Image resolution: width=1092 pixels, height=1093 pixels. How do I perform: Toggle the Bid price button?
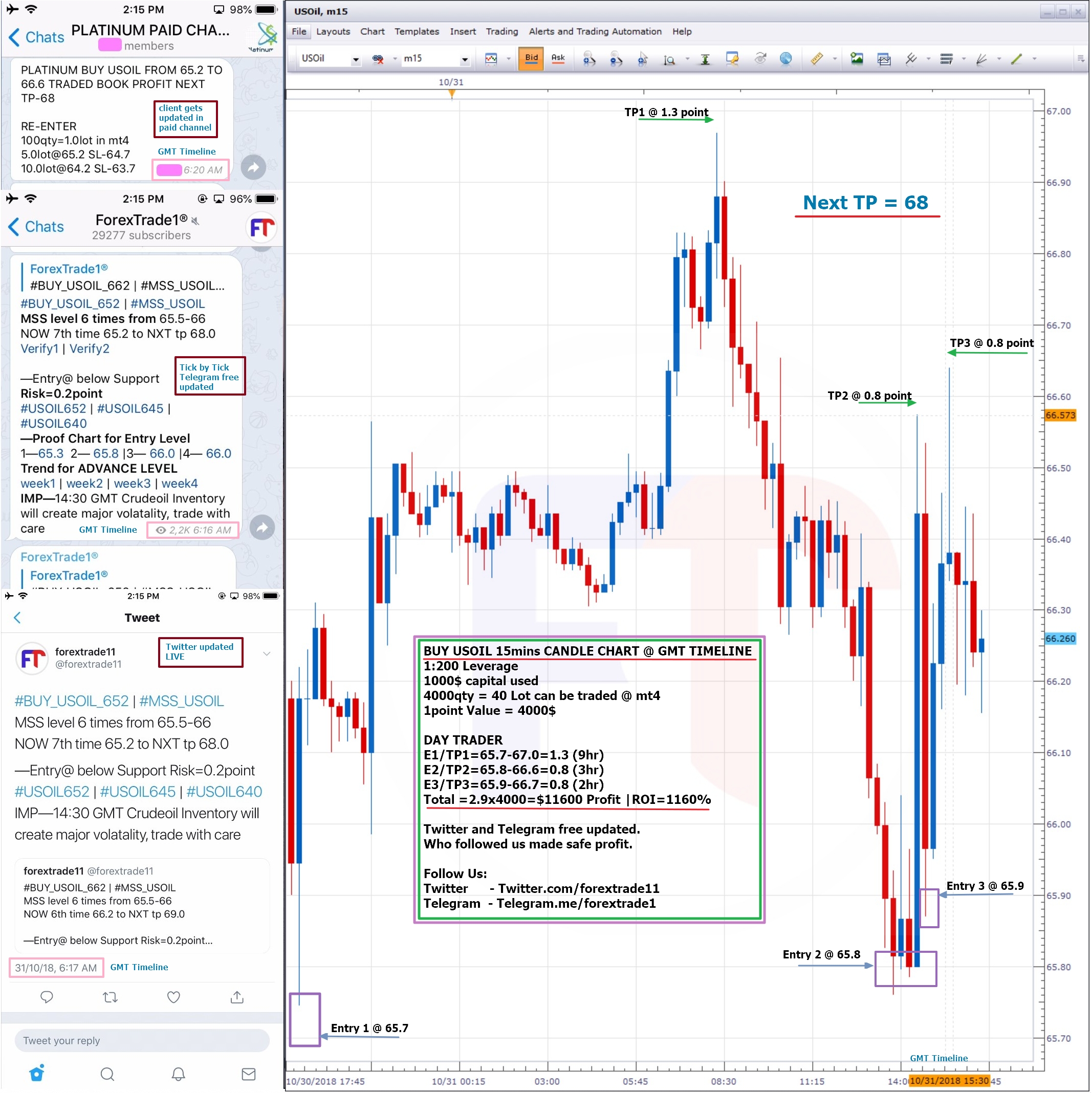click(x=531, y=58)
